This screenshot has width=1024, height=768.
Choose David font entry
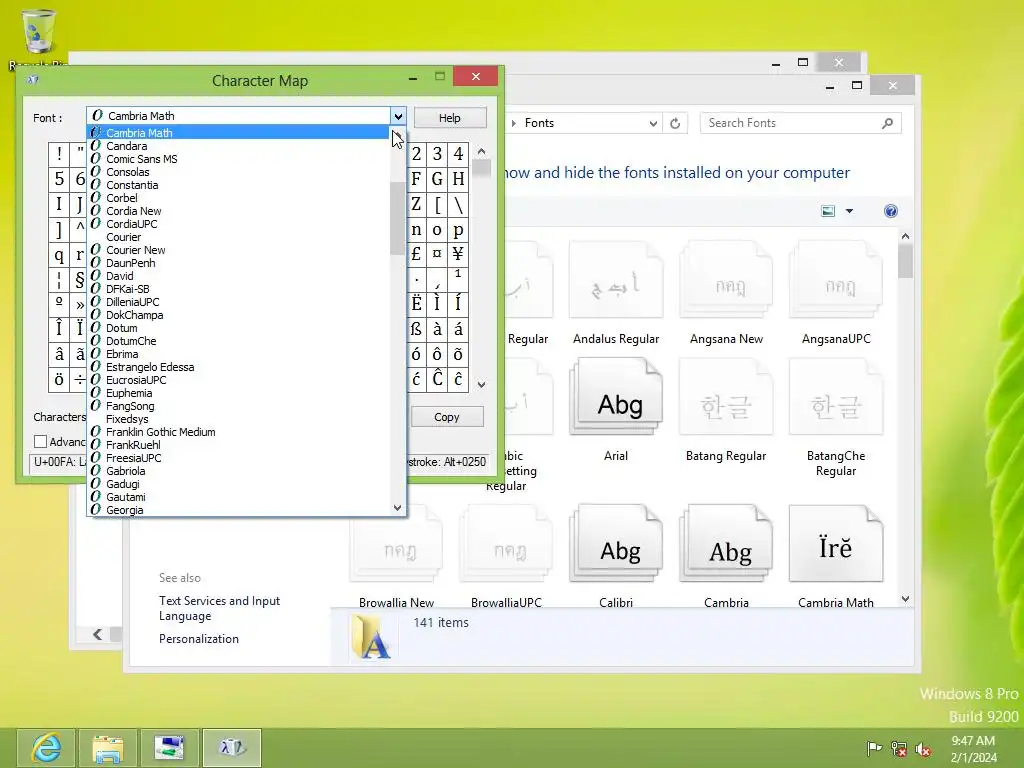point(239,276)
